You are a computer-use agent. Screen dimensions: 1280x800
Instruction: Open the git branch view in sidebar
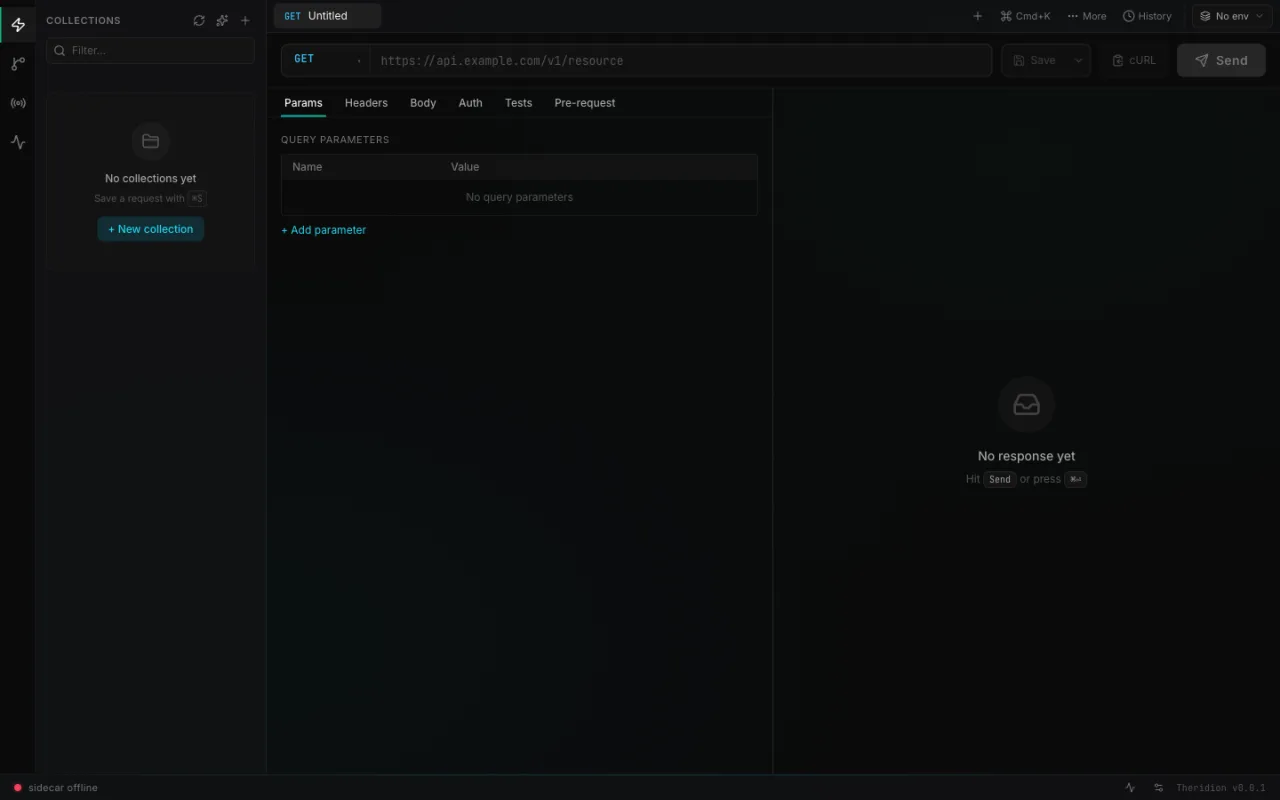(x=18, y=64)
